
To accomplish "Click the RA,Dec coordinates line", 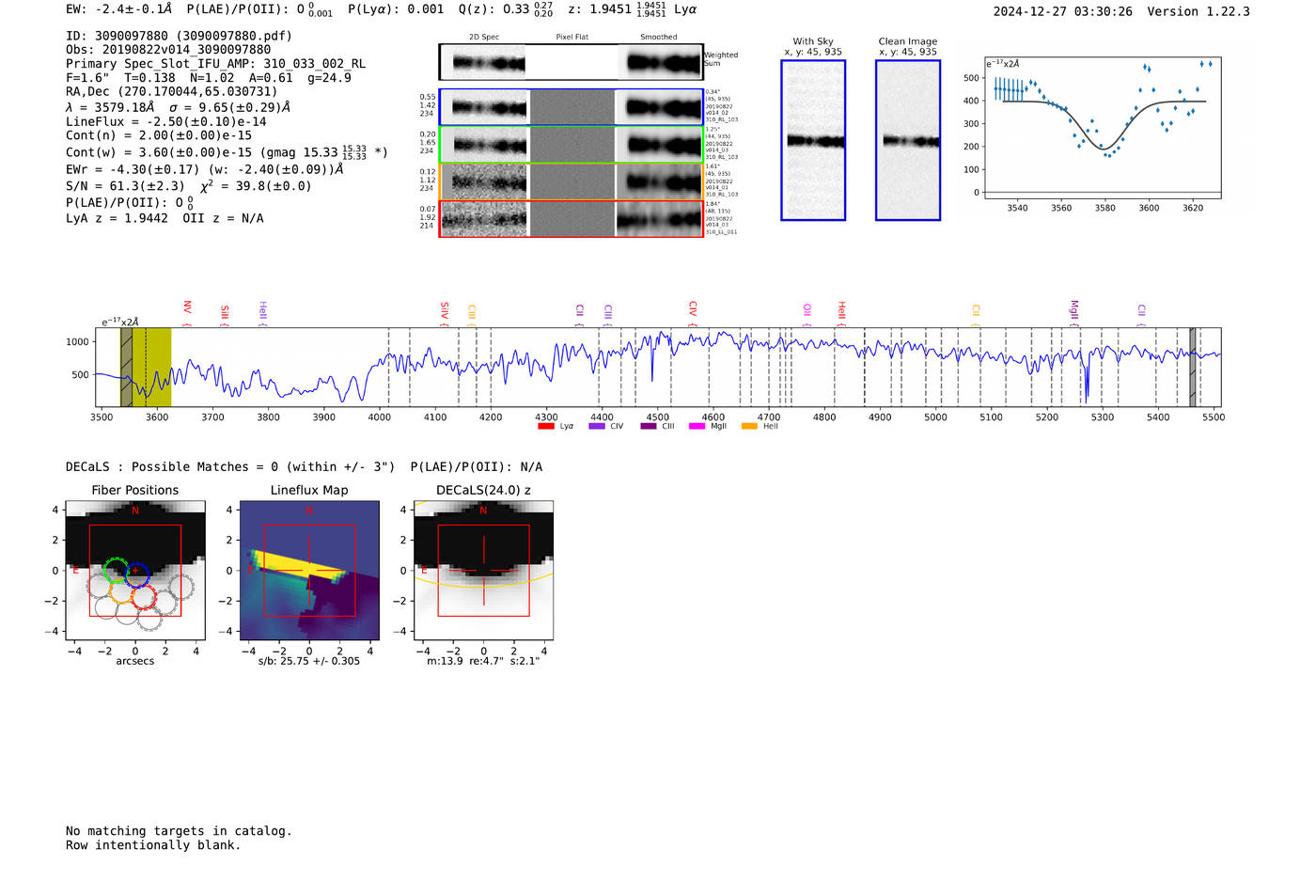I will [172, 92].
